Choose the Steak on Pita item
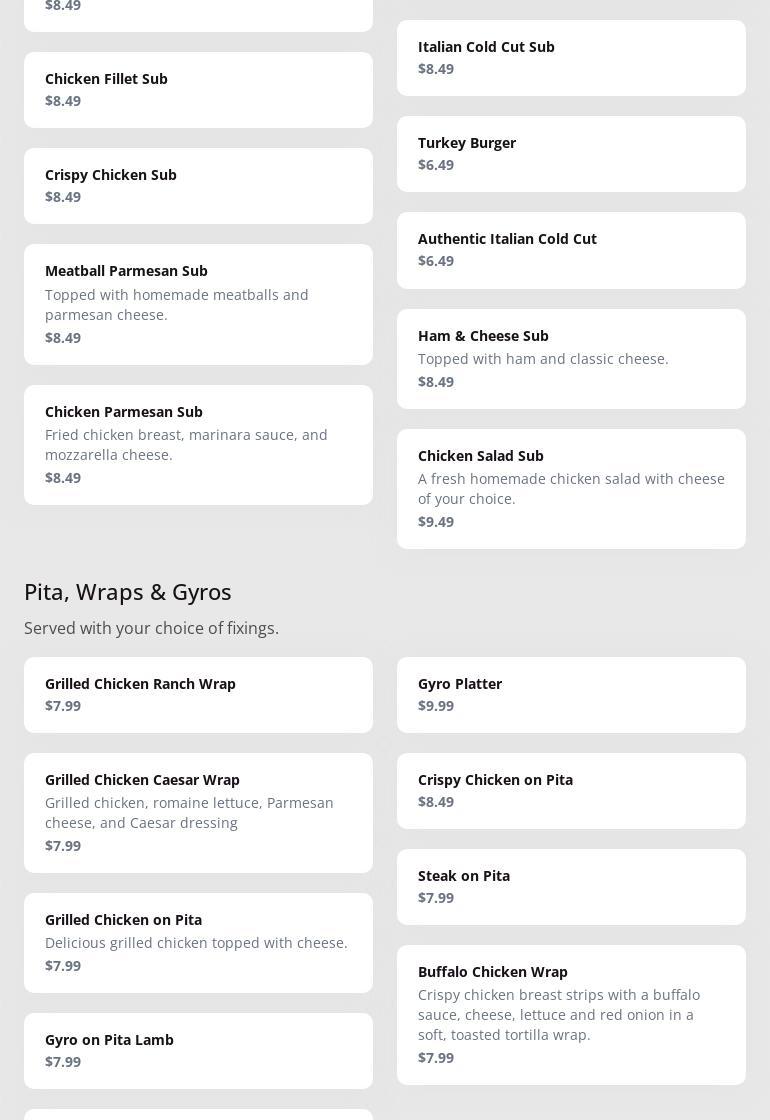 coord(571,887)
